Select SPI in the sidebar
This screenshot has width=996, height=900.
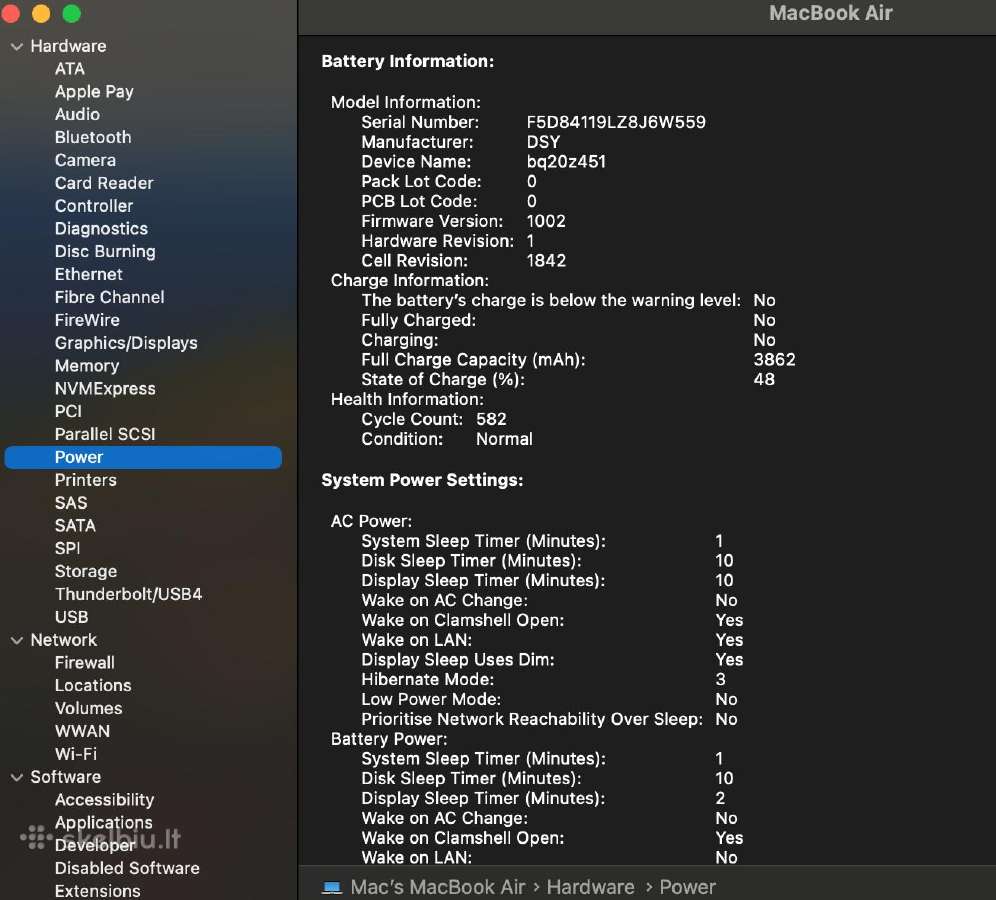coord(68,549)
